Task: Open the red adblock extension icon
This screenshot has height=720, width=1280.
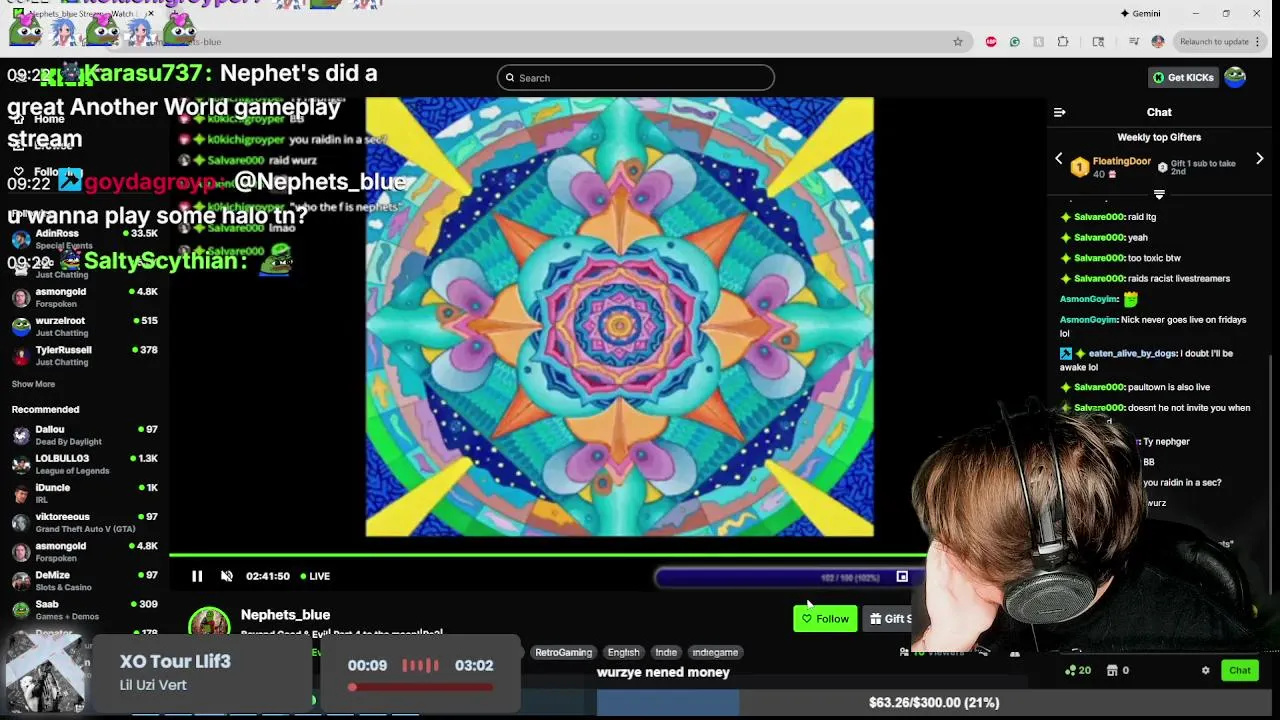Action: 991,42
